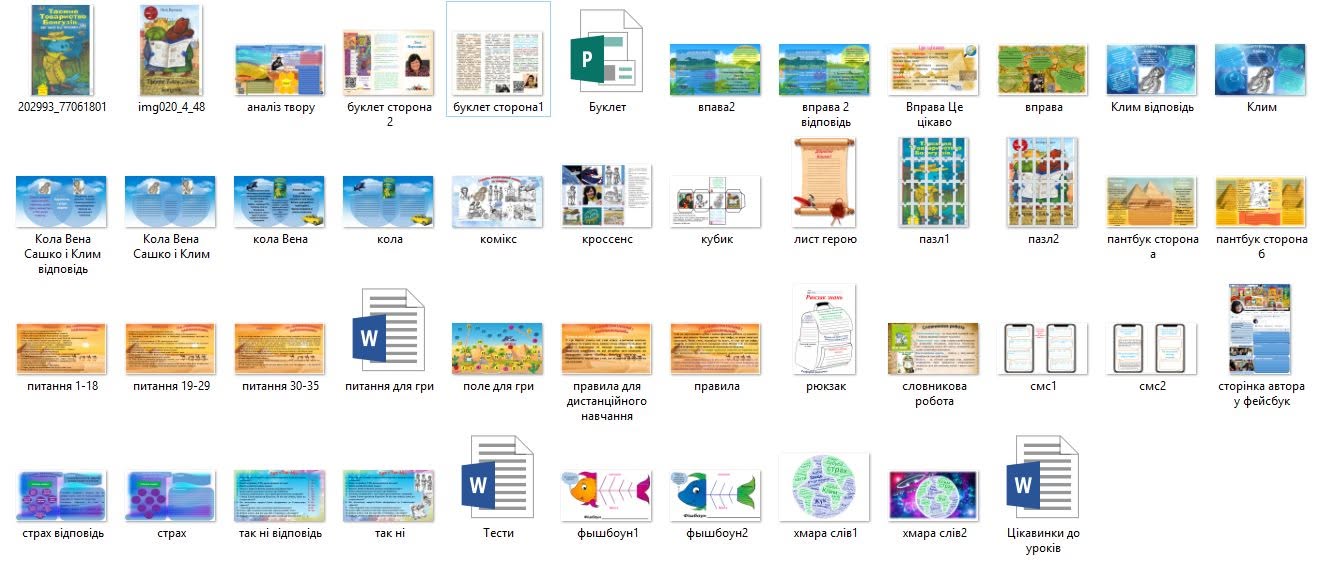Image resolution: width=1321 pixels, height=561 pixels.
Task: Select the Word document Цікавинки до уроків
Action: (x=1044, y=477)
